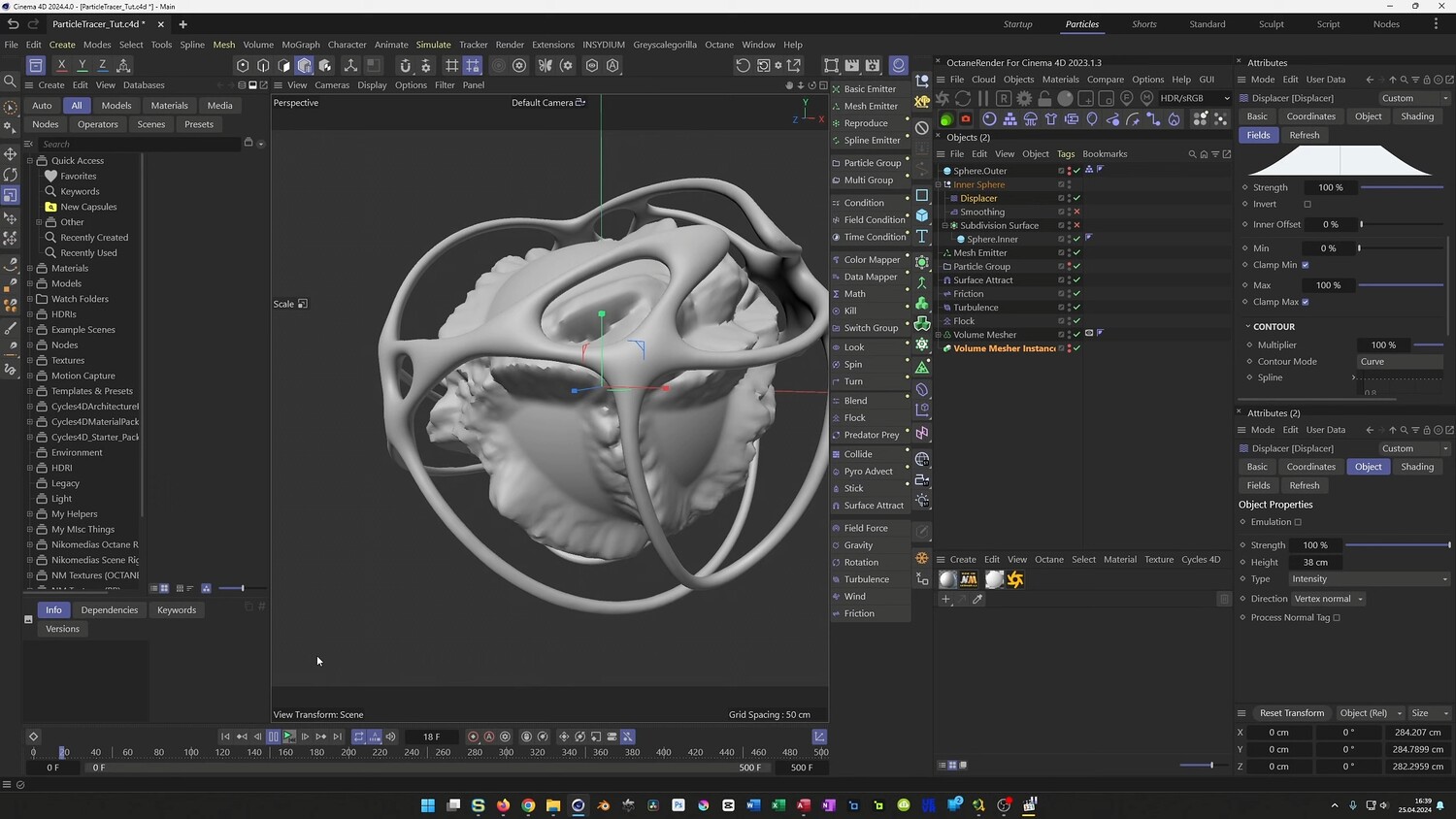The height and width of the screenshot is (819, 1456).
Task: Select the Models tab in the asset browser
Action: (x=116, y=106)
